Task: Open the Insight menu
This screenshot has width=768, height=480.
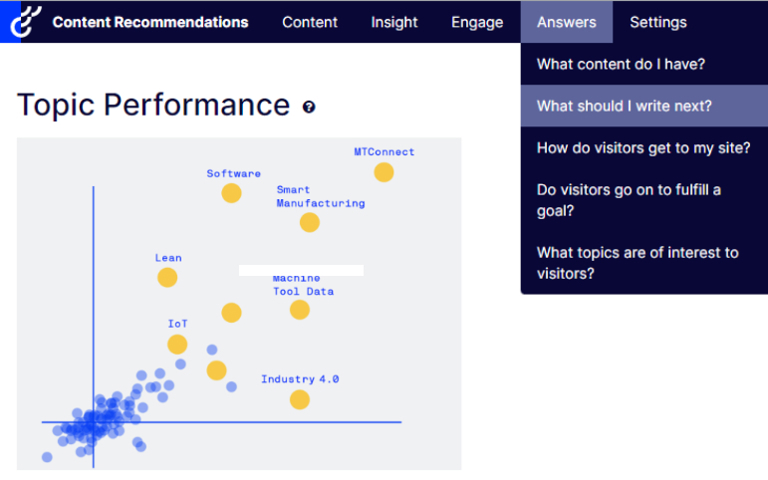Action: coord(394,22)
